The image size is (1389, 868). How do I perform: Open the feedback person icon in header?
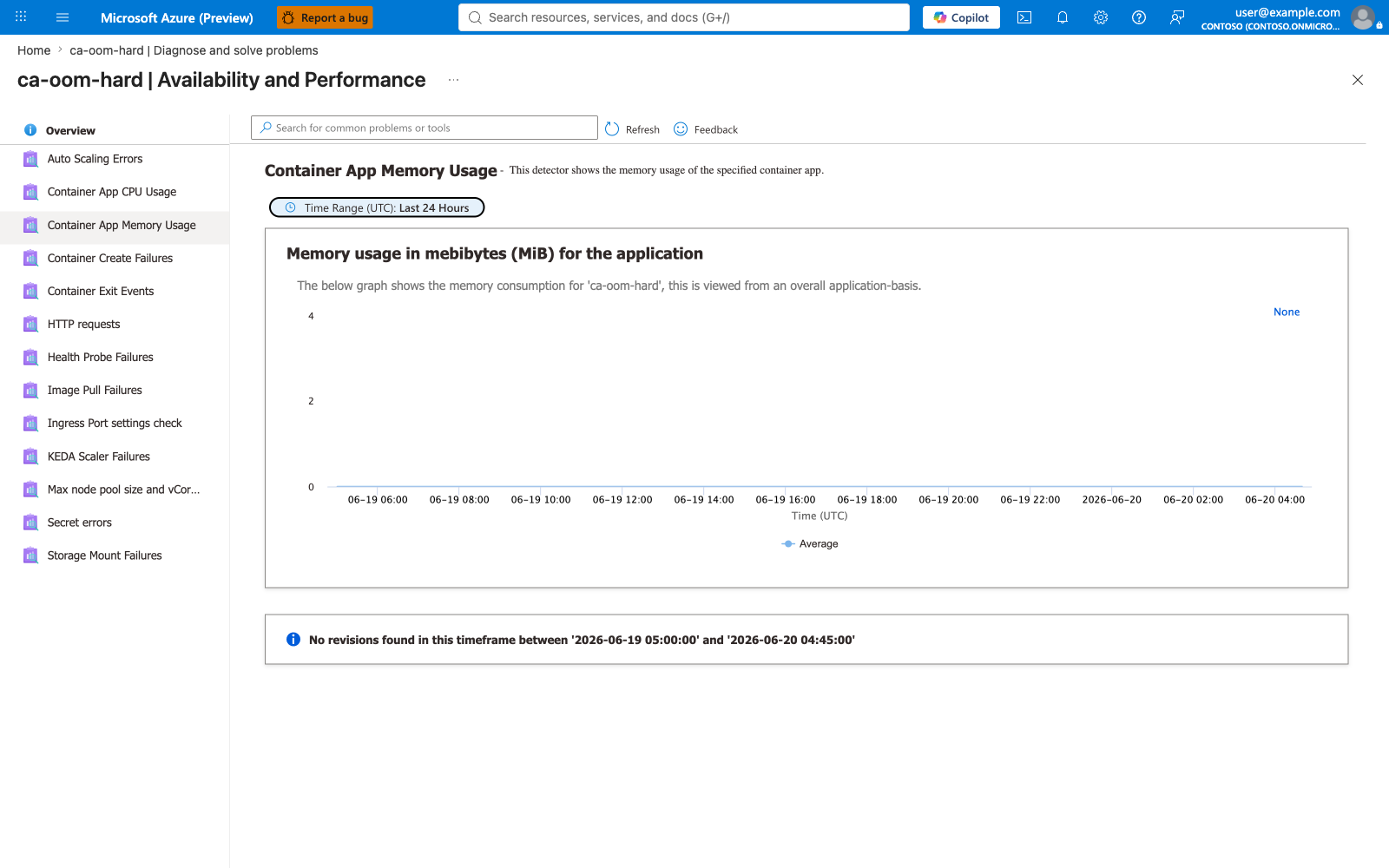click(1177, 17)
